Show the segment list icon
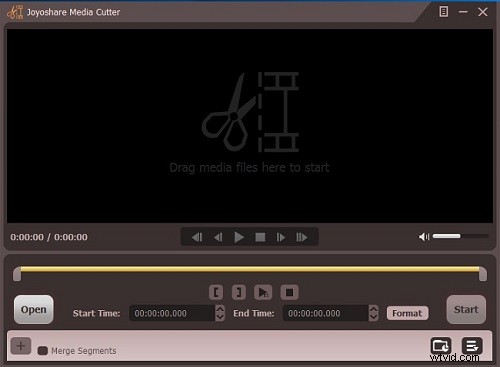Viewport: 500px width, 367px height. pyautogui.click(x=472, y=346)
